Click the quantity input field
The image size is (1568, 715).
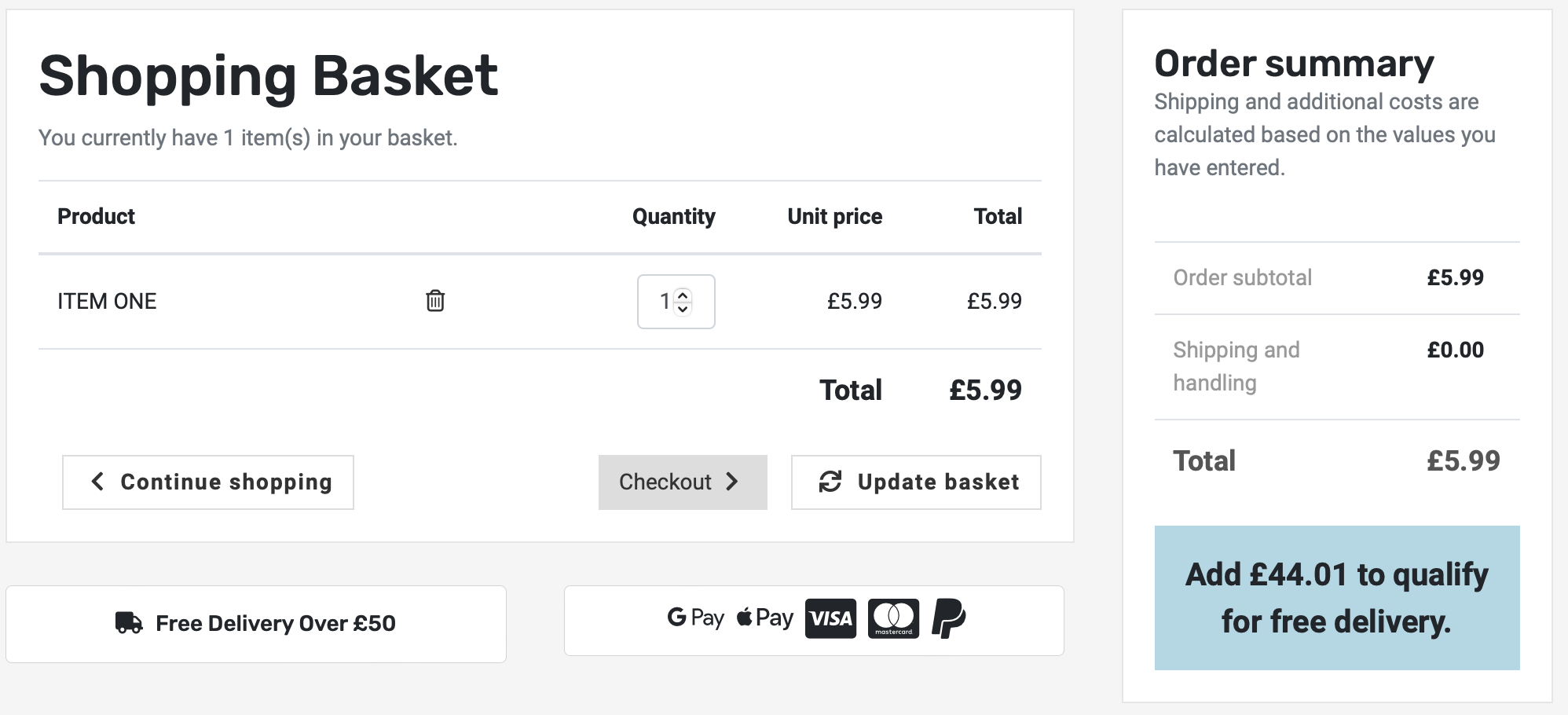676,302
